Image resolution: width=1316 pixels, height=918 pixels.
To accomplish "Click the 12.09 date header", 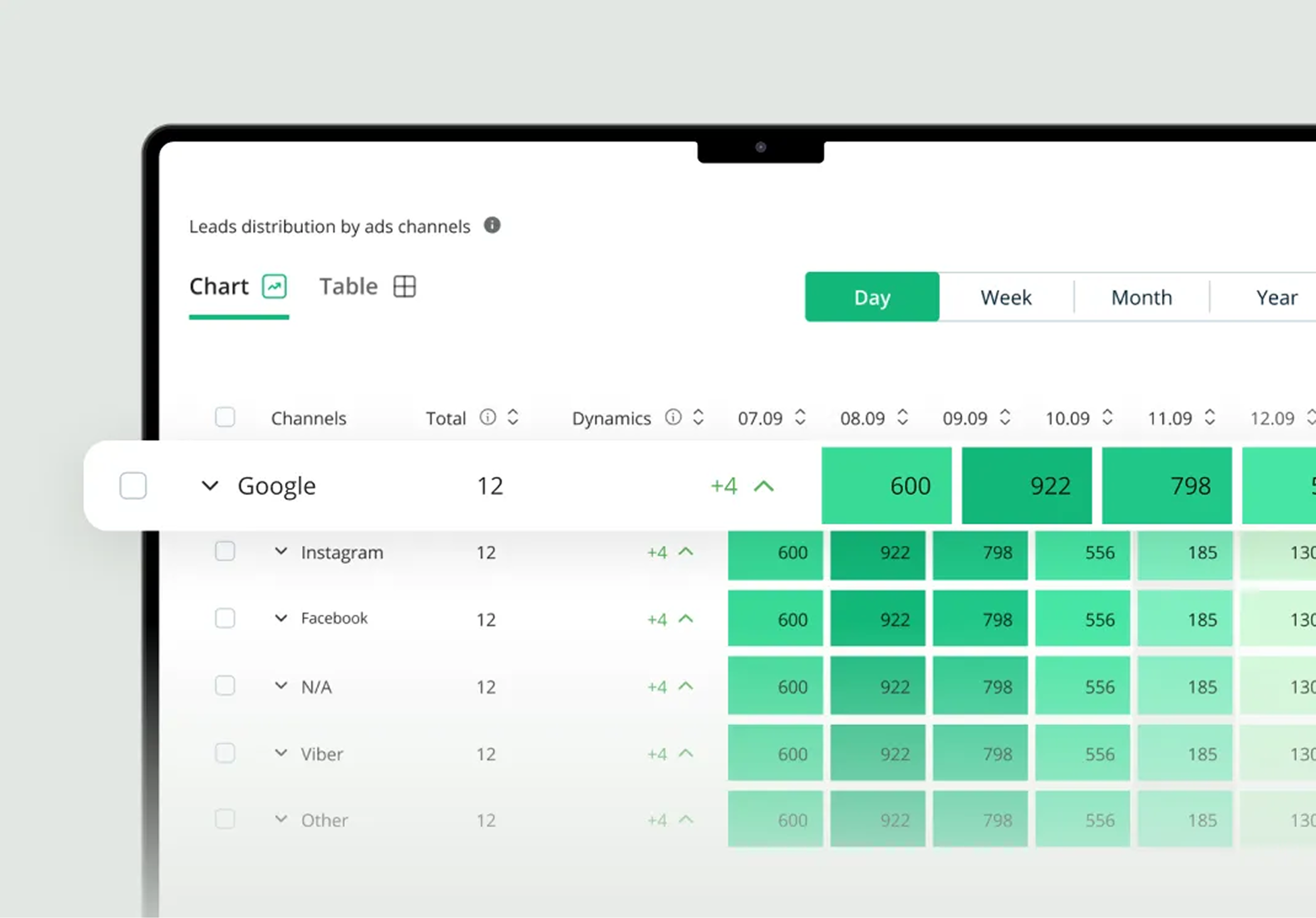I will point(1272,418).
